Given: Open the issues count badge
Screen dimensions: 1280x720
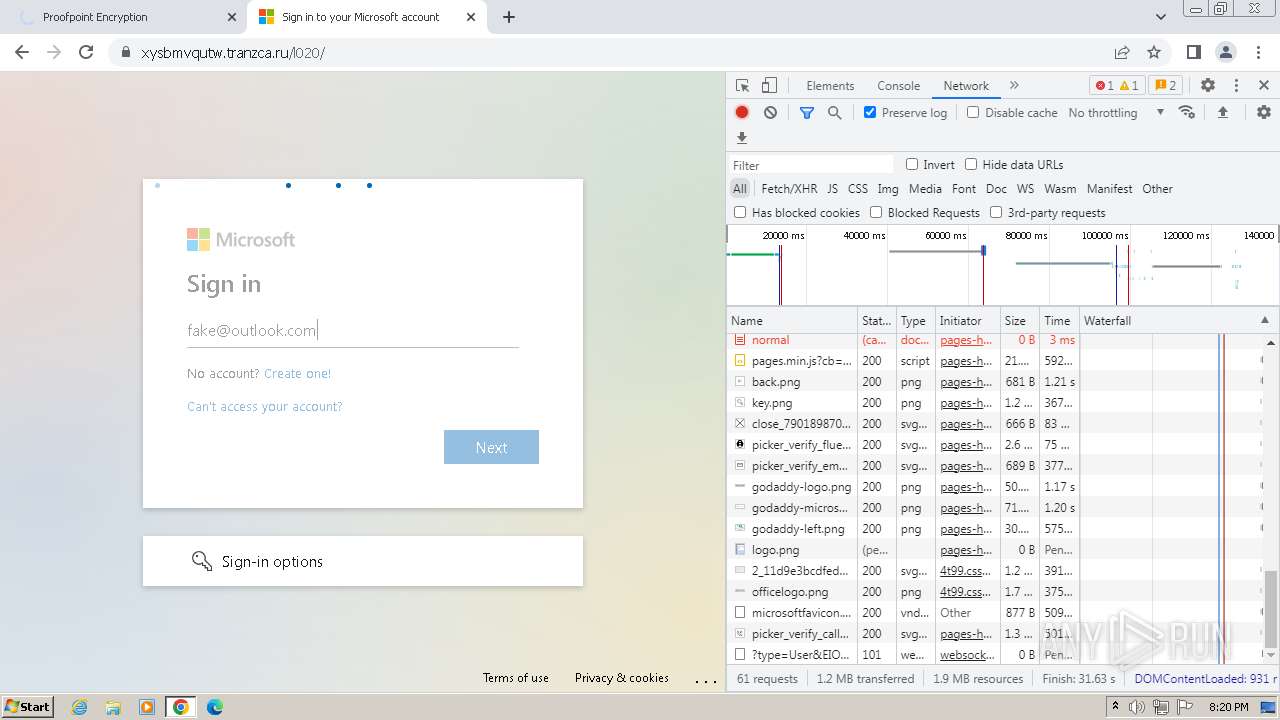Looking at the screenshot, I should click(x=1164, y=86).
